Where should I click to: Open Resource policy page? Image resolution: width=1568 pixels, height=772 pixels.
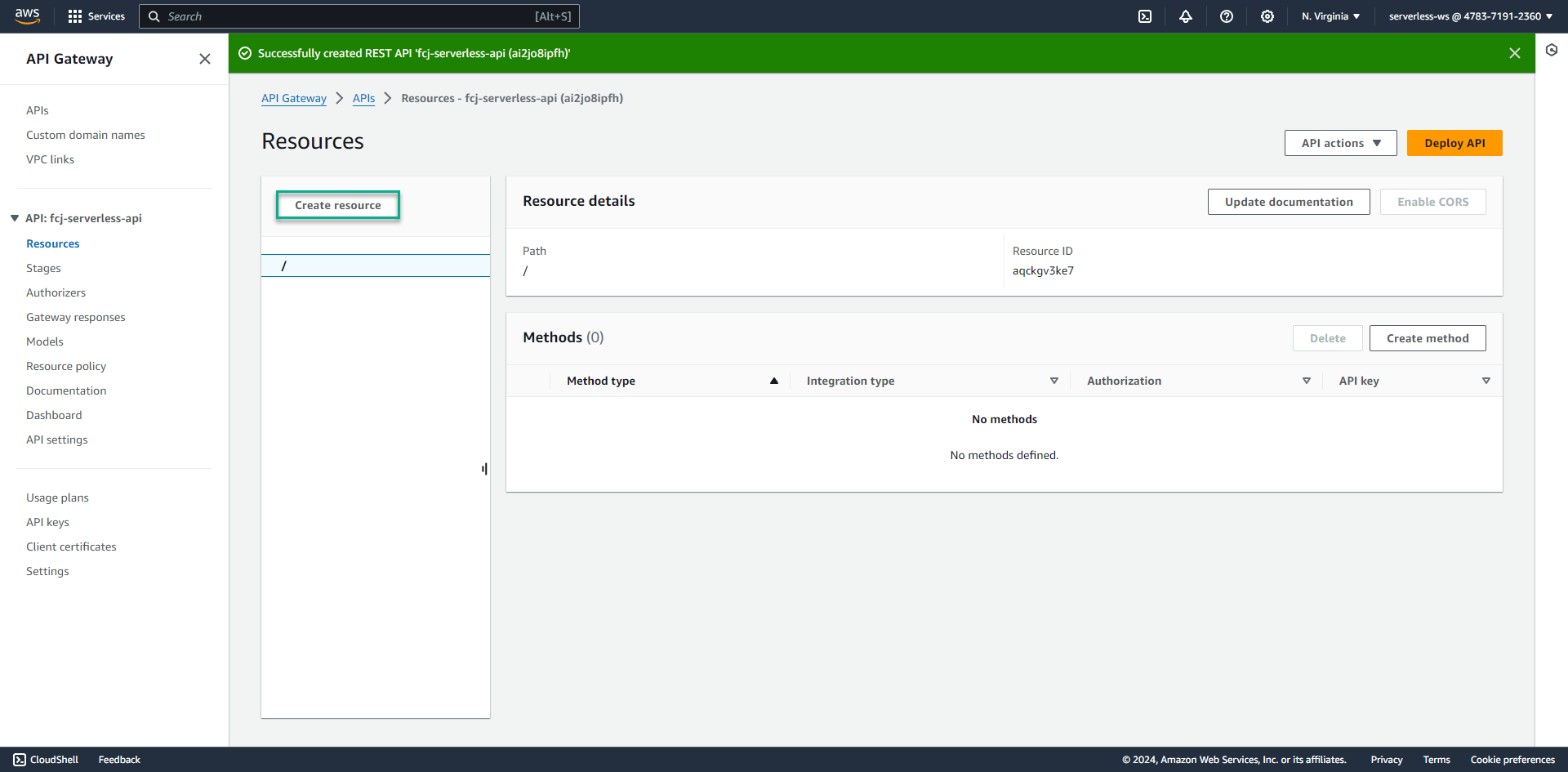66,366
